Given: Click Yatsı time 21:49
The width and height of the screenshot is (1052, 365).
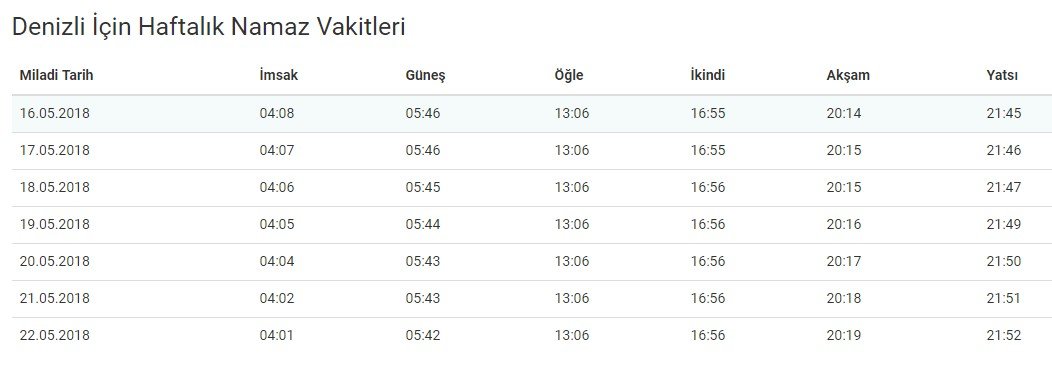Looking at the screenshot, I should (1004, 224).
